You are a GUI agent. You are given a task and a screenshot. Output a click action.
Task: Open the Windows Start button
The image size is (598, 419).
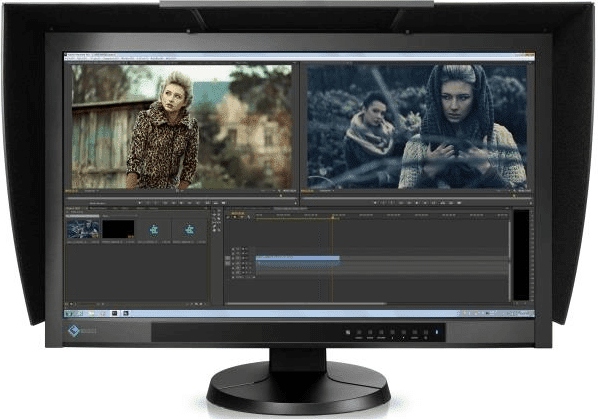click(x=69, y=313)
